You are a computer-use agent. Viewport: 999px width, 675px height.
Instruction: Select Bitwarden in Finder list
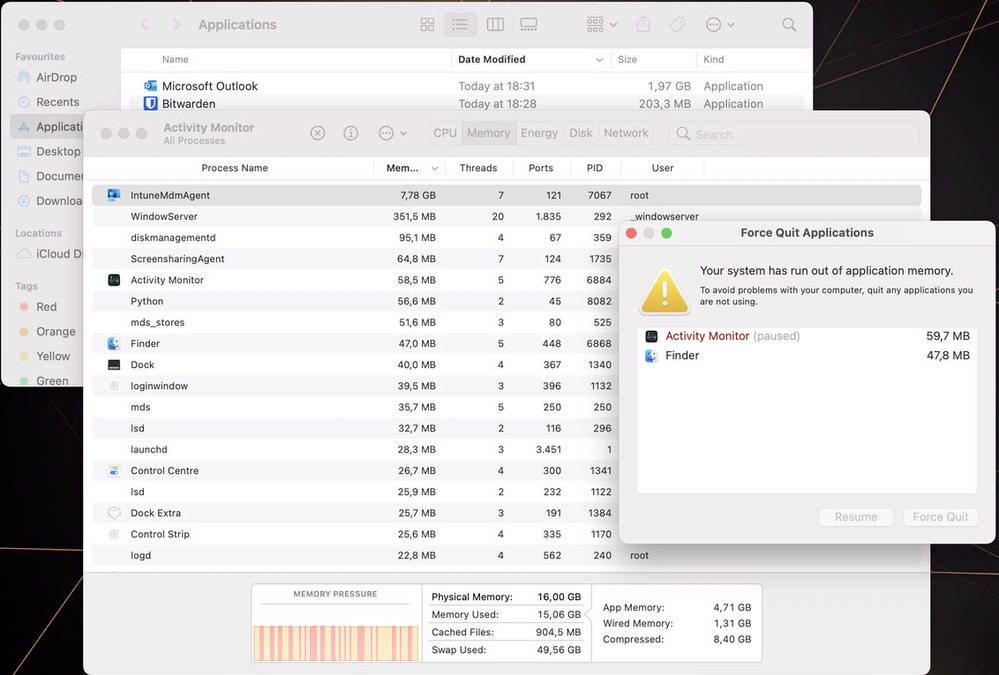466,103
